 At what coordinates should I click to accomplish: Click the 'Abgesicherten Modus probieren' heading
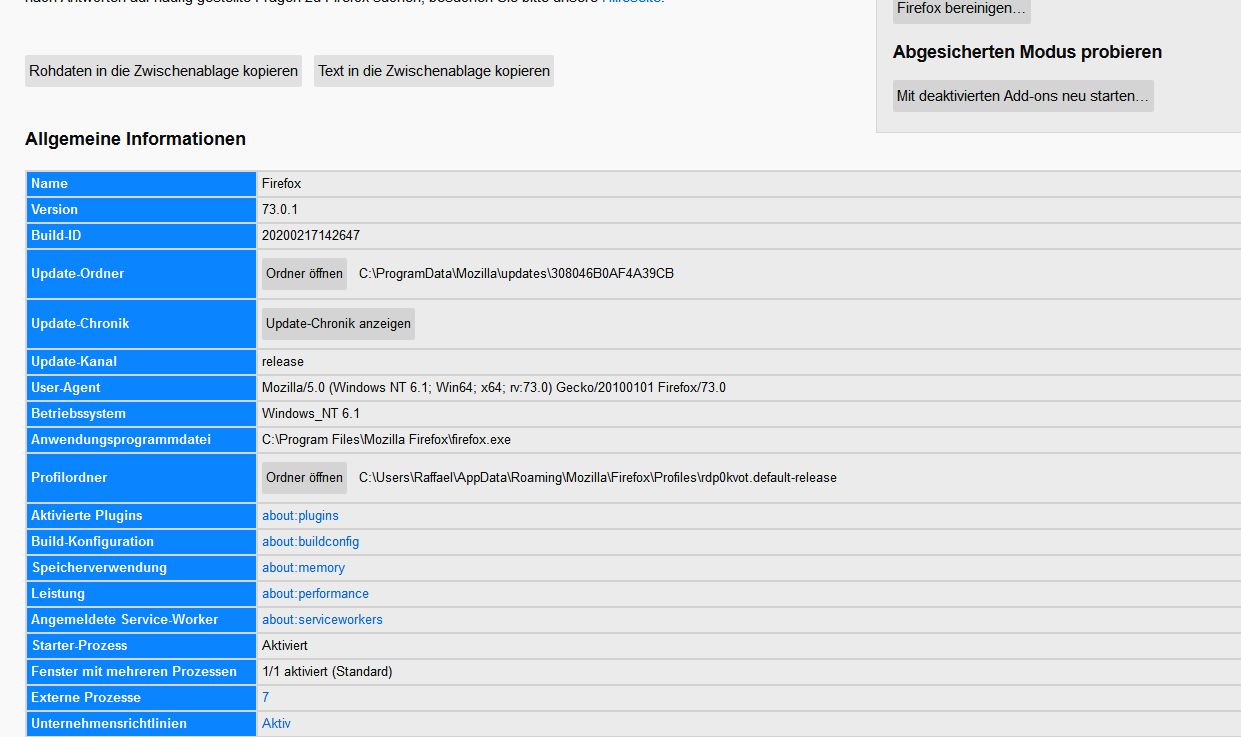[1027, 52]
